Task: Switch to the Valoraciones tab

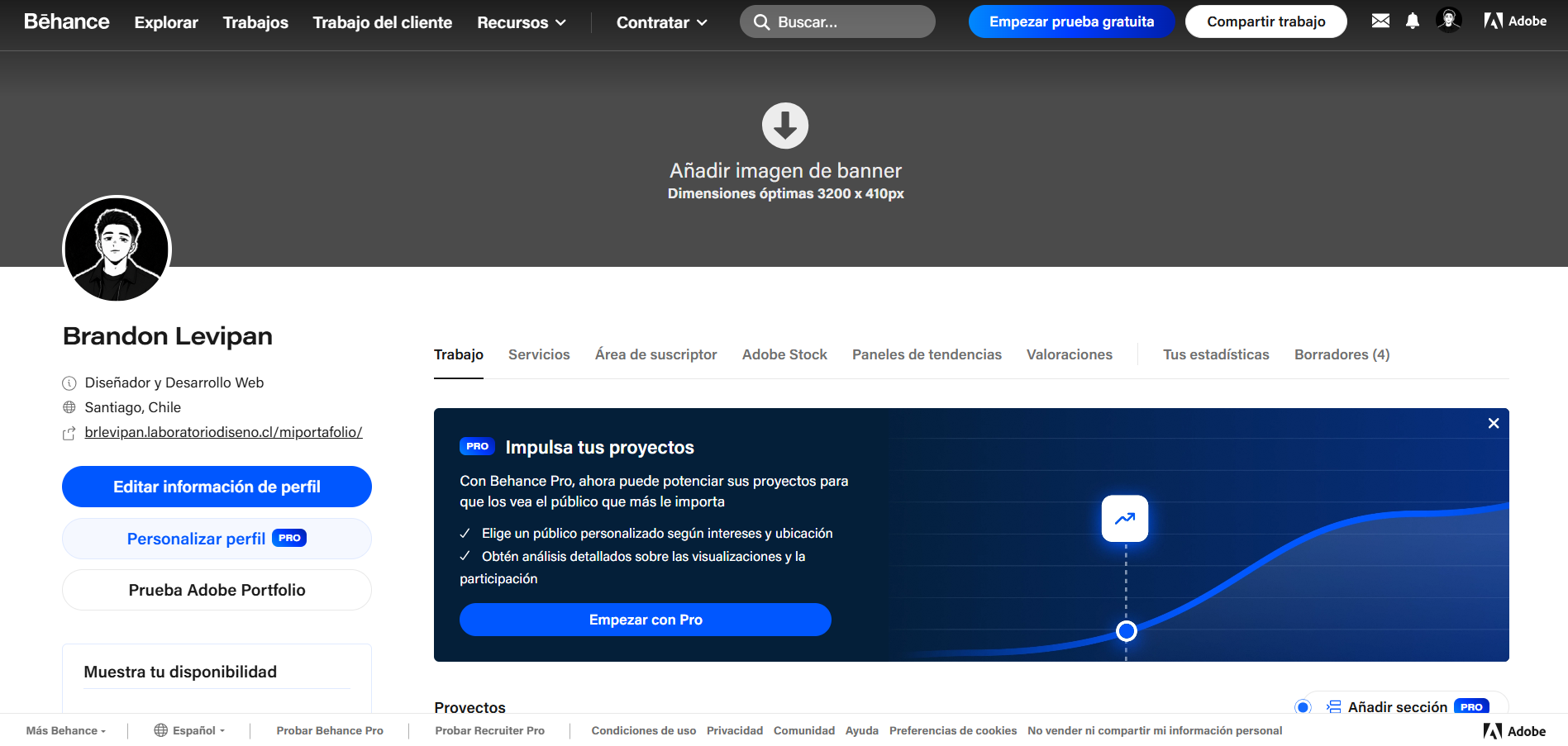Action: [x=1070, y=354]
